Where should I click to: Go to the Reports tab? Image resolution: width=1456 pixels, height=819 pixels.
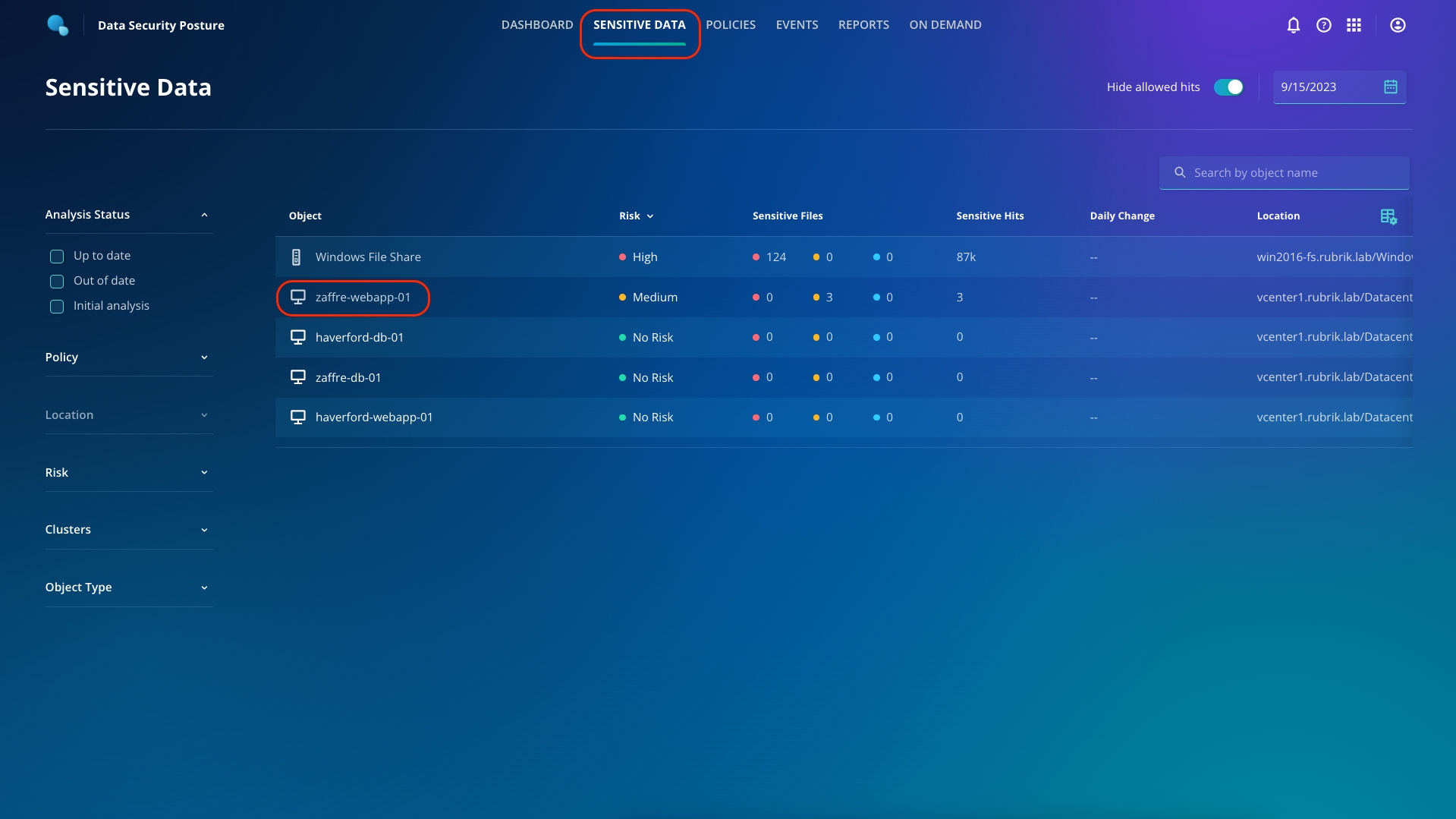(863, 25)
